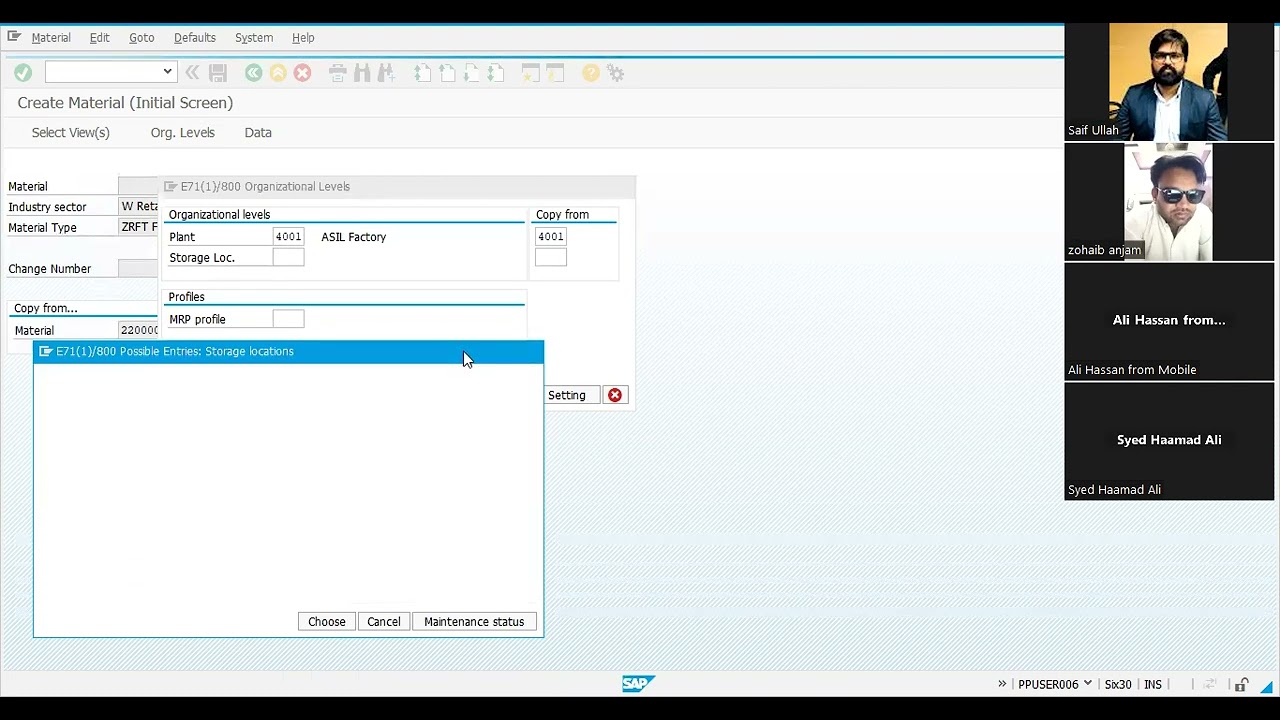This screenshot has height=720, width=1280.
Task: Click the INS insert mode indicator
Action: (x=1153, y=684)
